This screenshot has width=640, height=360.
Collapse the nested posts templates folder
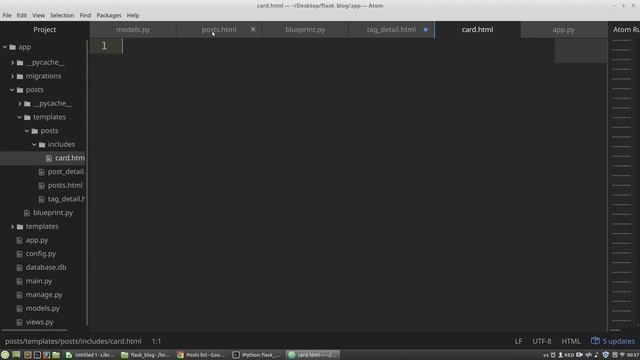[x=27, y=131]
